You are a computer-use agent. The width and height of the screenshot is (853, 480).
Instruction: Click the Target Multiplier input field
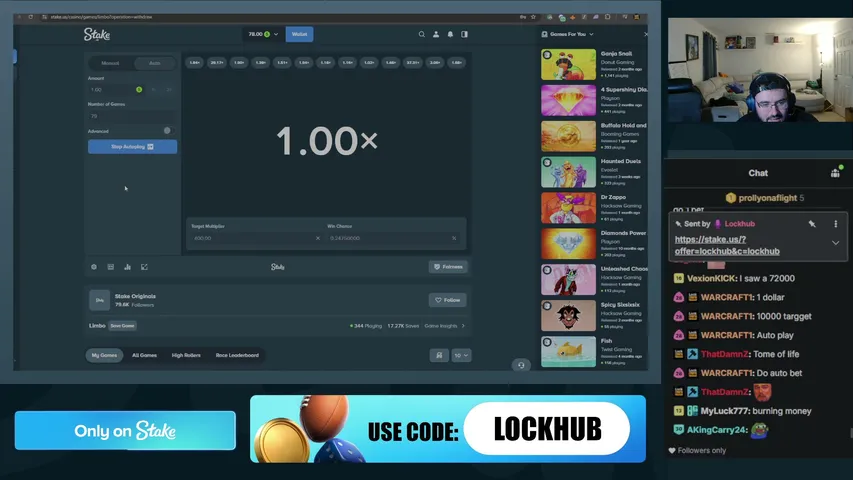click(x=255, y=238)
